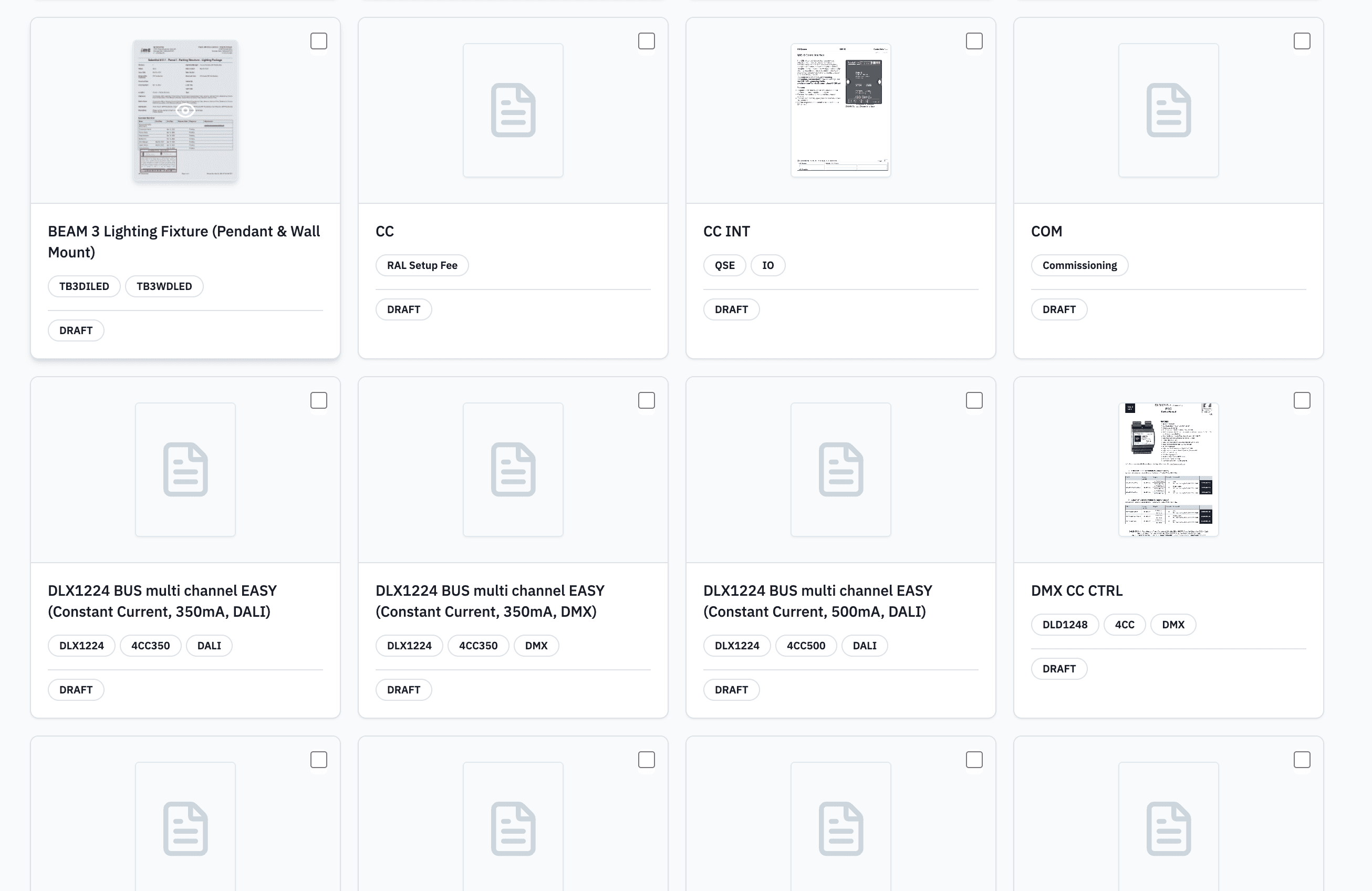Click the COM card document placeholder icon
Viewport: 1372px width, 891px height.
click(1169, 110)
